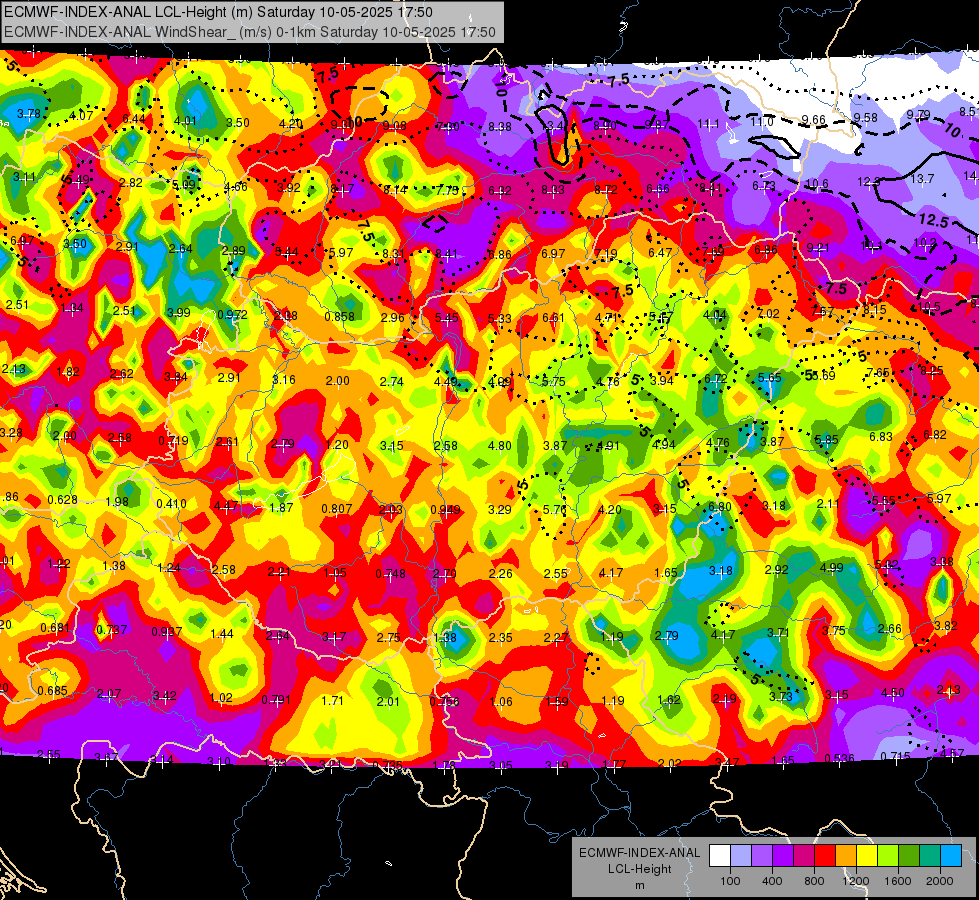Click the wind shear value 12.3
The height and width of the screenshot is (900, 979).
point(868,182)
